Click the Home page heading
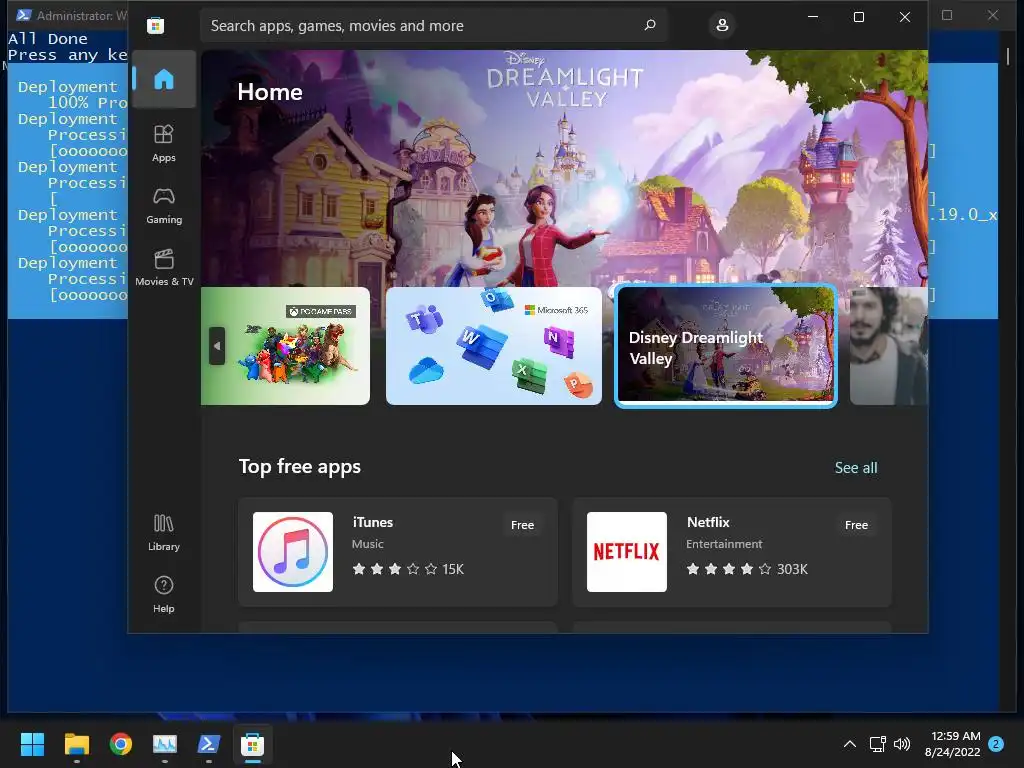1024x768 pixels. coord(270,92)
